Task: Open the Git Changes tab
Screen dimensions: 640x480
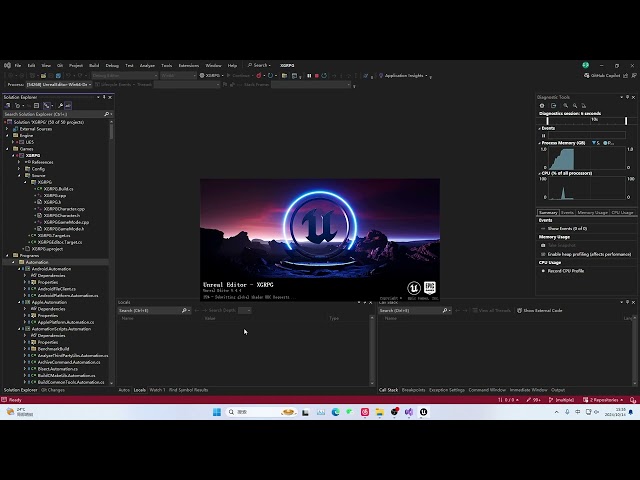Action: coord(53,390)
